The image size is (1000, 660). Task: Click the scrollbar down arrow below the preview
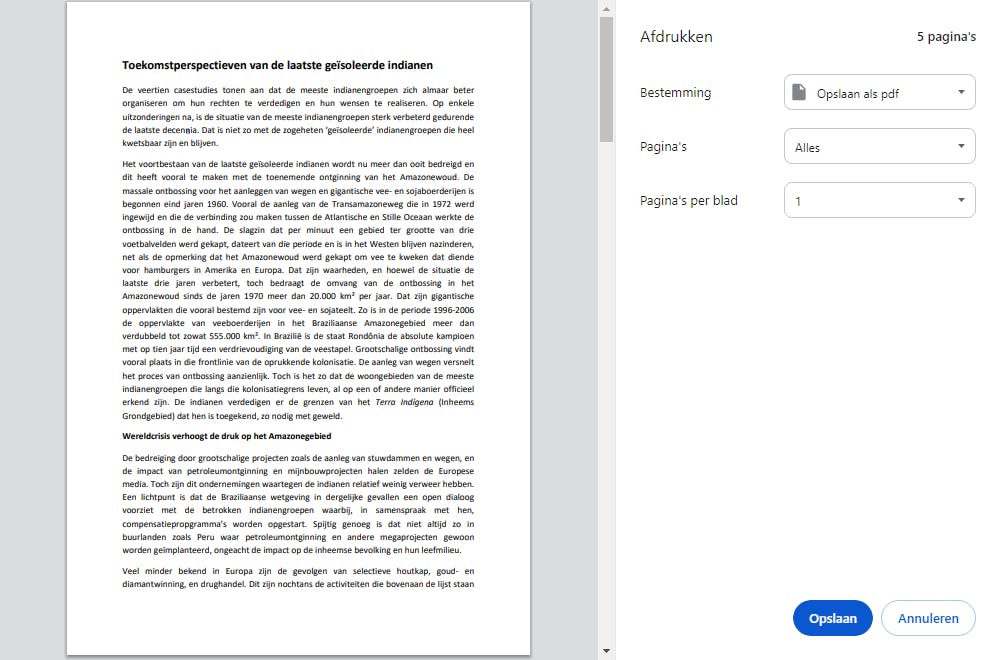(605, 651)
